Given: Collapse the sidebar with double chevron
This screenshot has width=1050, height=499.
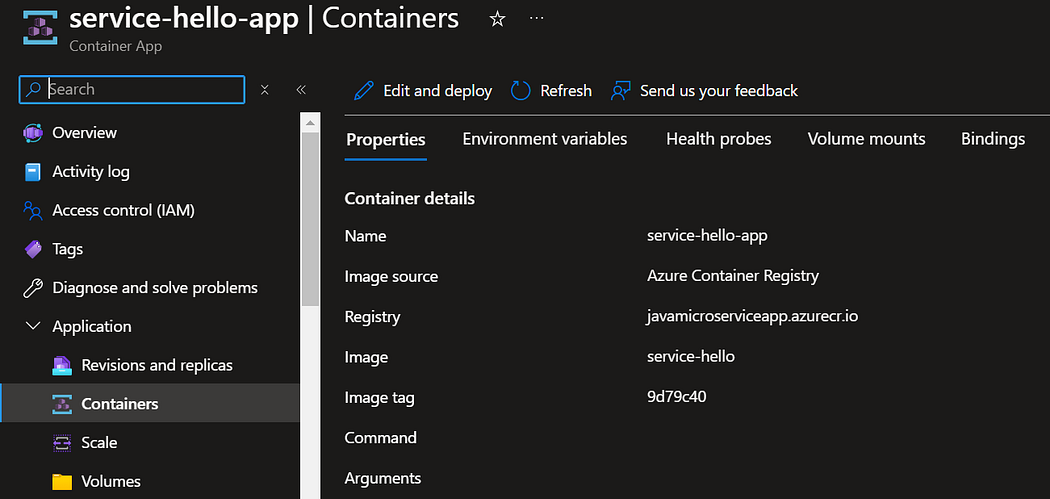Looking at the screenshot, I should (301, 90).
